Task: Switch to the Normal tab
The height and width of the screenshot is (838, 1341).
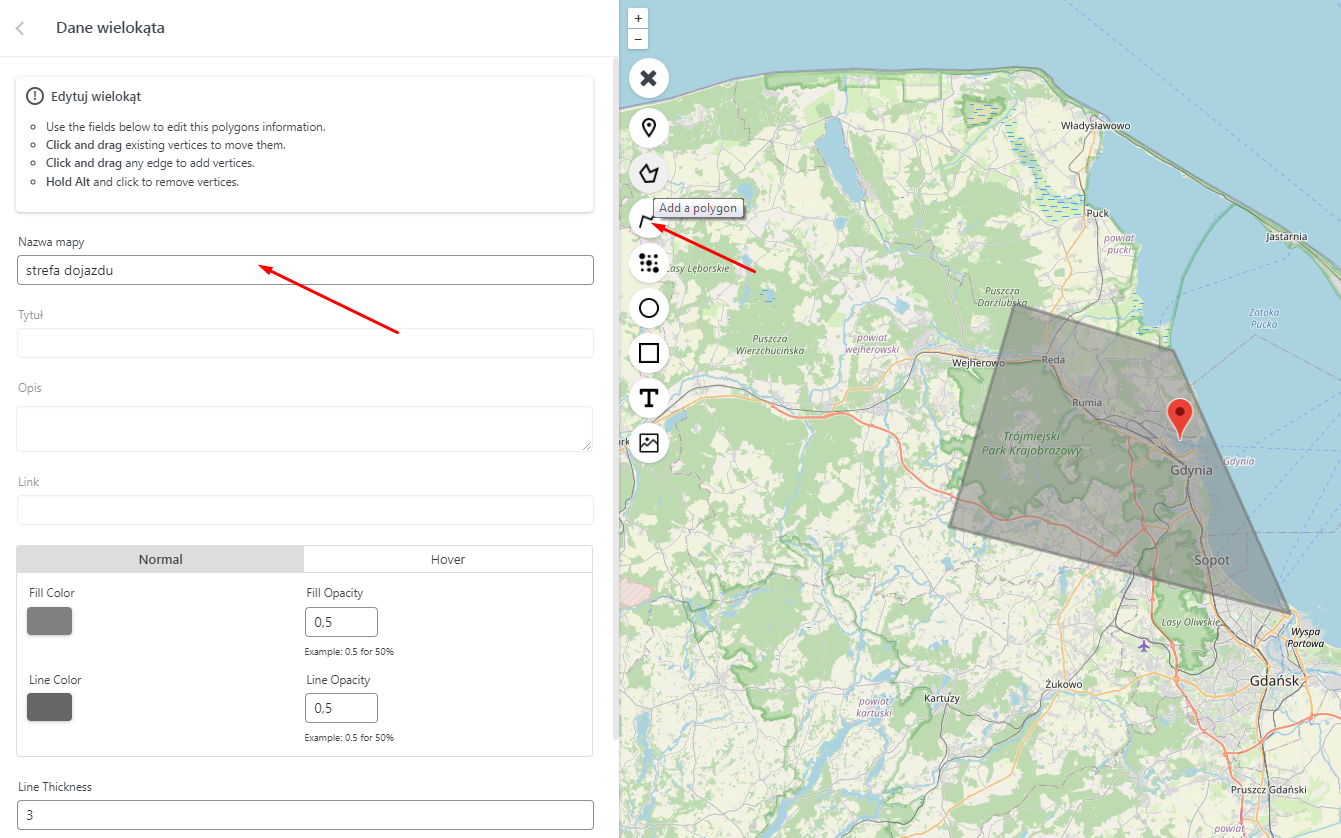Action: (160, 559)
